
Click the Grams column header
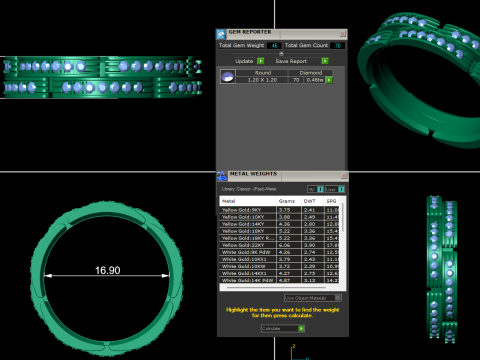(289, 201)
